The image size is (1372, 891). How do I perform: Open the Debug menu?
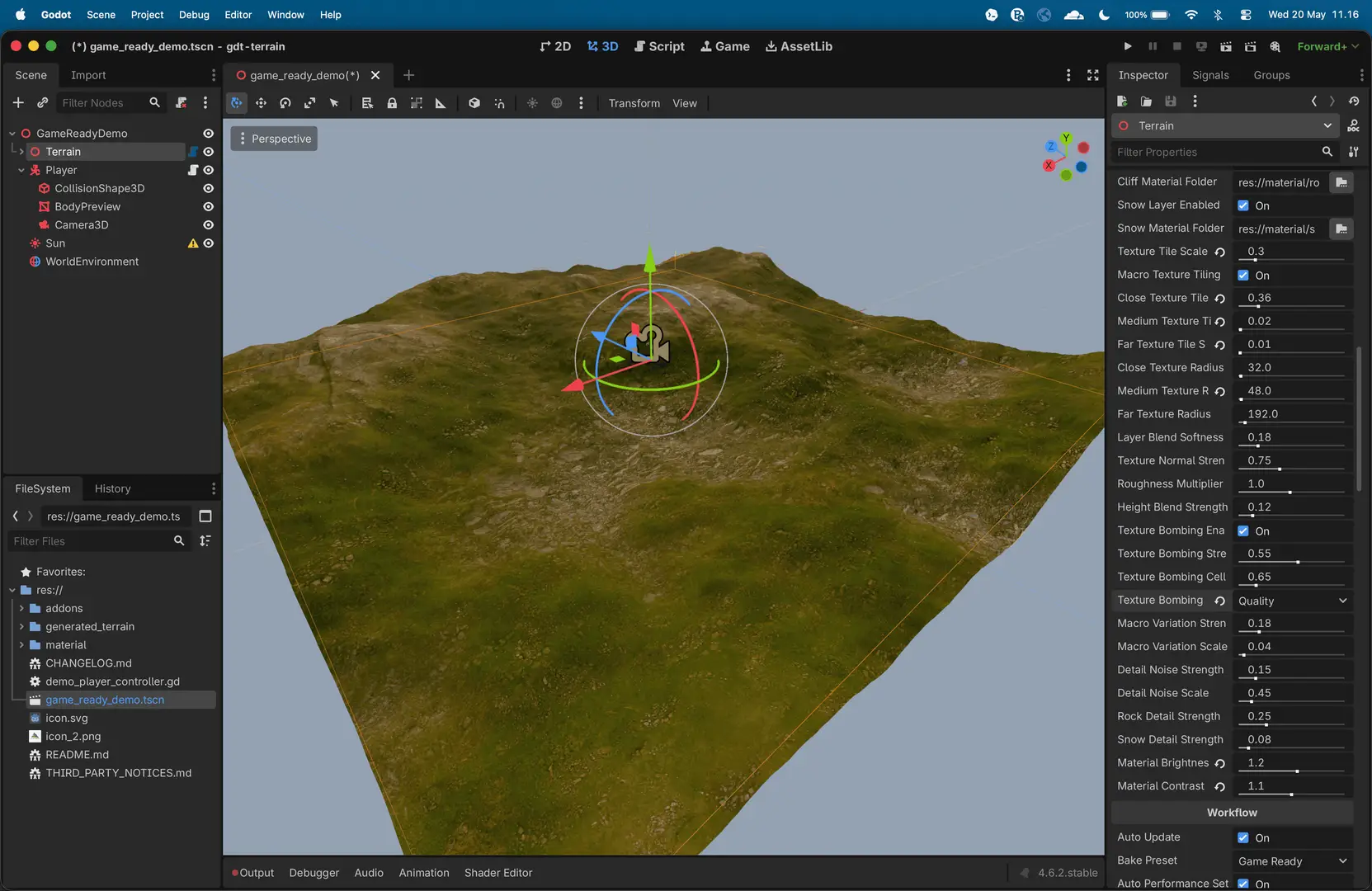194,15
